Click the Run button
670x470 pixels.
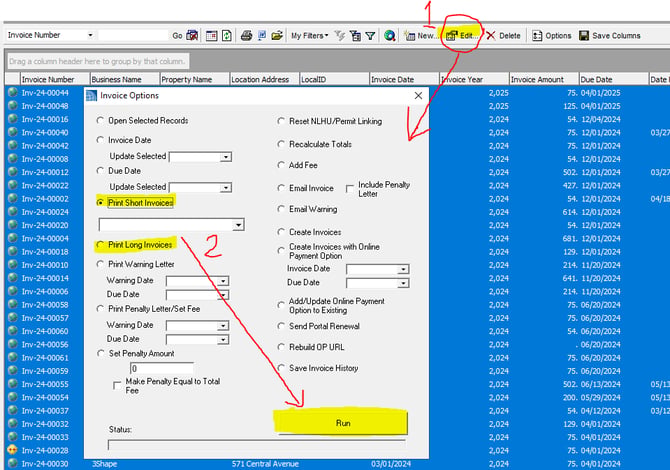[343, 423]
